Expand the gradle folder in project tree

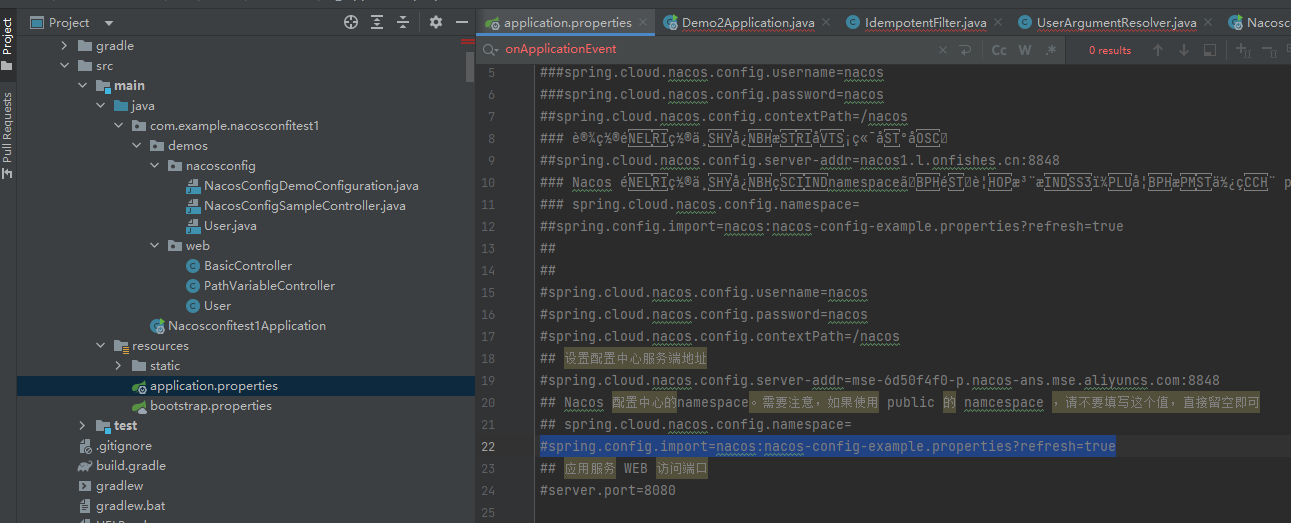(64, 46)
